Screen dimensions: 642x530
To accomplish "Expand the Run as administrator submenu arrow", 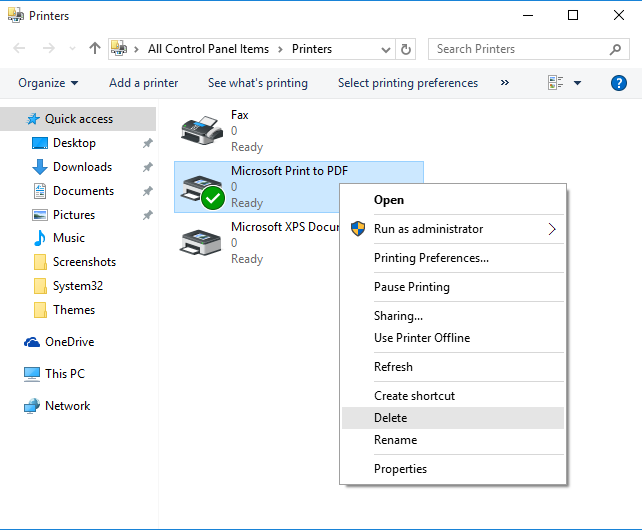I will (x=552, y=229).
